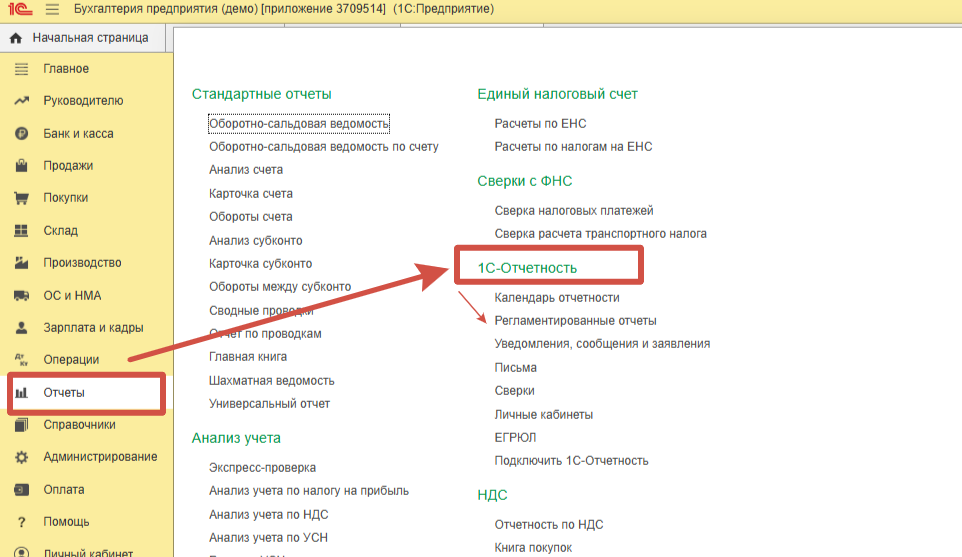
Task: Open Календарь отчетности
Action: (x=557, y=298)
